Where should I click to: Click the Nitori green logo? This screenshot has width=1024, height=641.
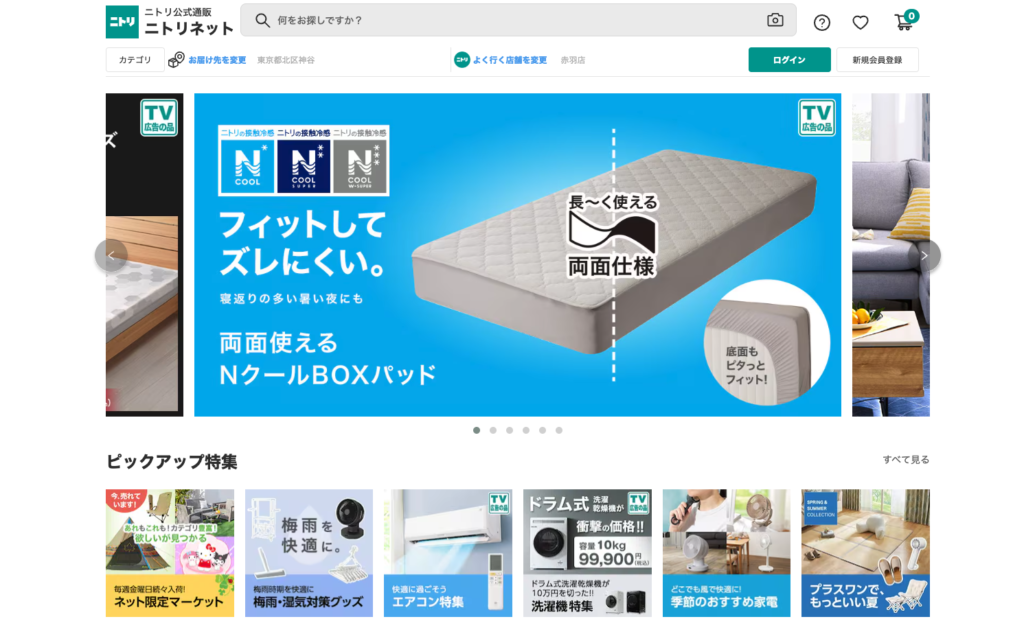pyautogui.click(x=122, y=22)
